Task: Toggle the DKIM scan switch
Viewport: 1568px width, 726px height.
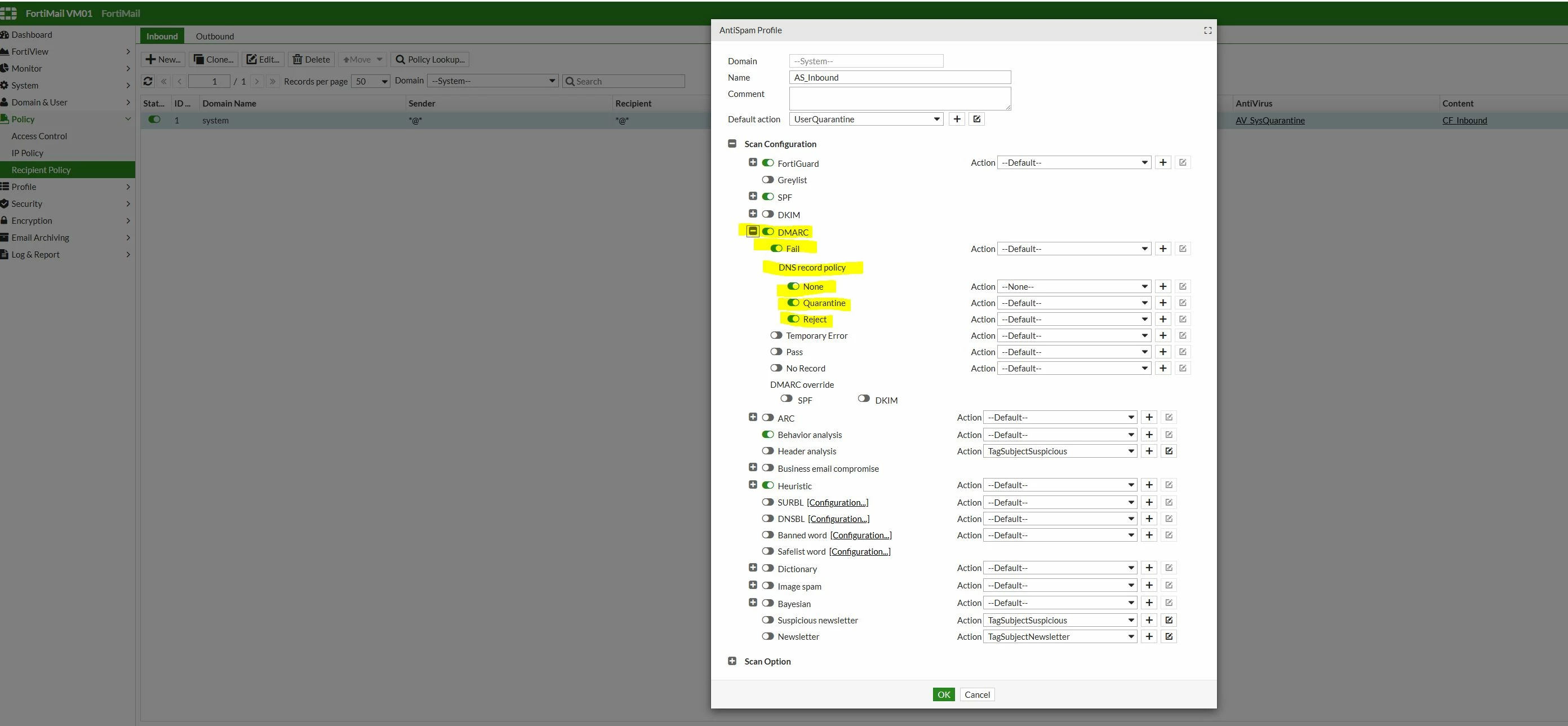Action: [767, 214]
